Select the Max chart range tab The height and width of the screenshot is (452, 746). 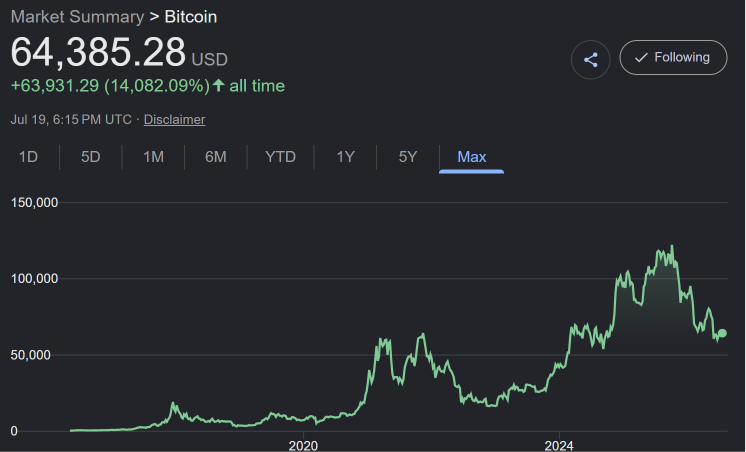point(471,157)
